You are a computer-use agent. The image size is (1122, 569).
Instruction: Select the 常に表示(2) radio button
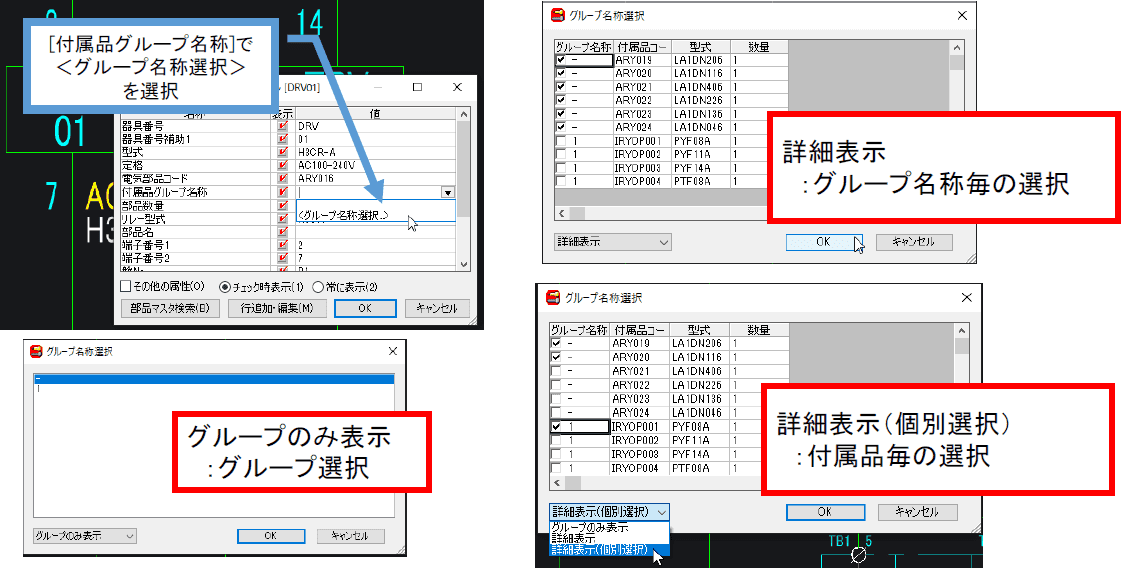pos(318,287)
